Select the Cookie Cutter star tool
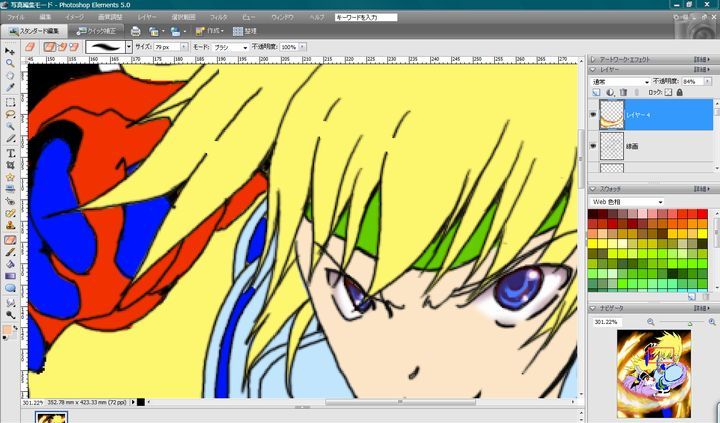720x423 pixels. 10,177
